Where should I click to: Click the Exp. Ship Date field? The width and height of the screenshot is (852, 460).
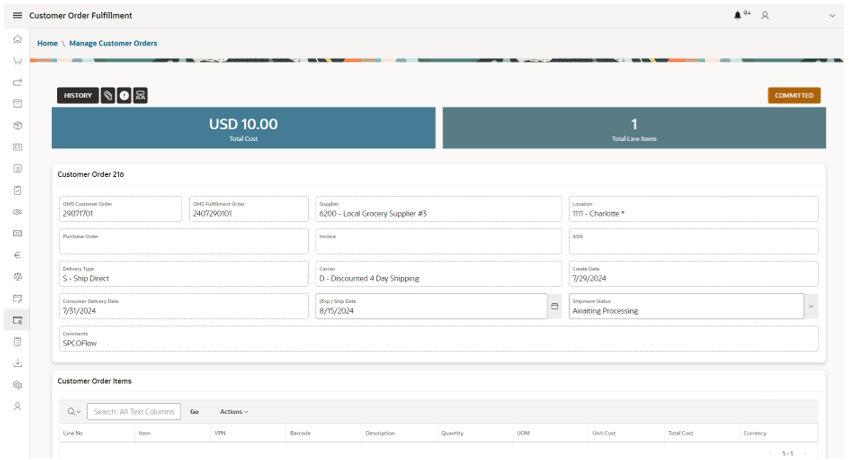pos(431,306)
